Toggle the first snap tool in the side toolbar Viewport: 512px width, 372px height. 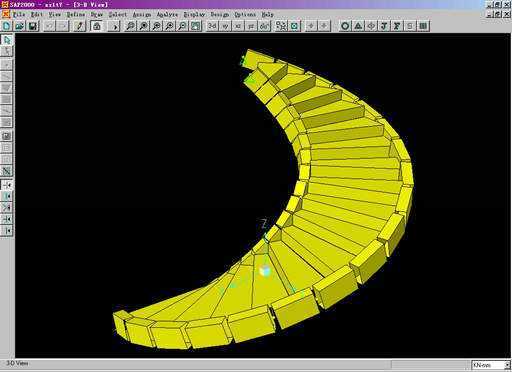[x=7, y=184]
